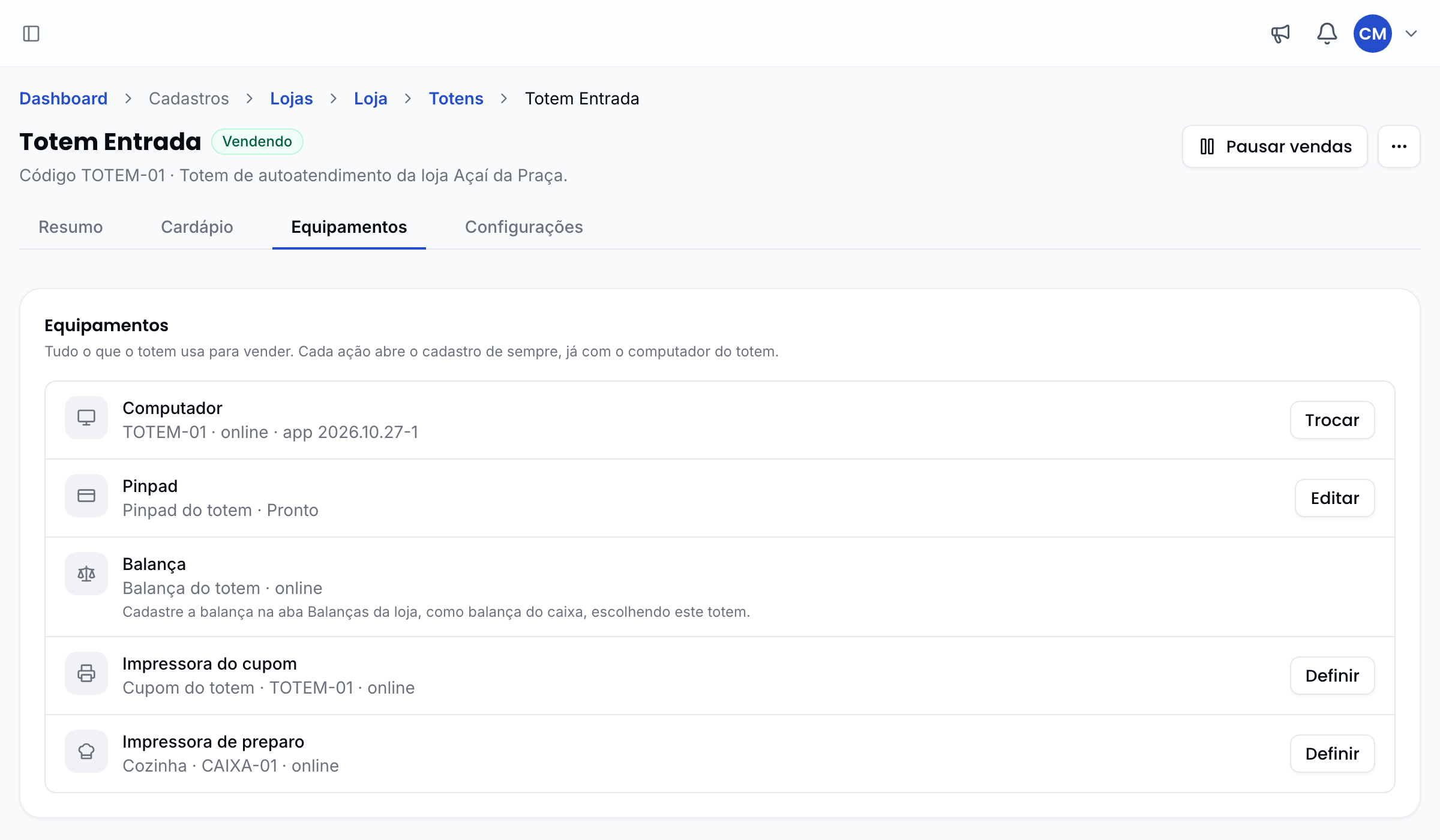Click the Pausar vendas button
Screen dimensions: 1440x840
[x=1275, y=146]
